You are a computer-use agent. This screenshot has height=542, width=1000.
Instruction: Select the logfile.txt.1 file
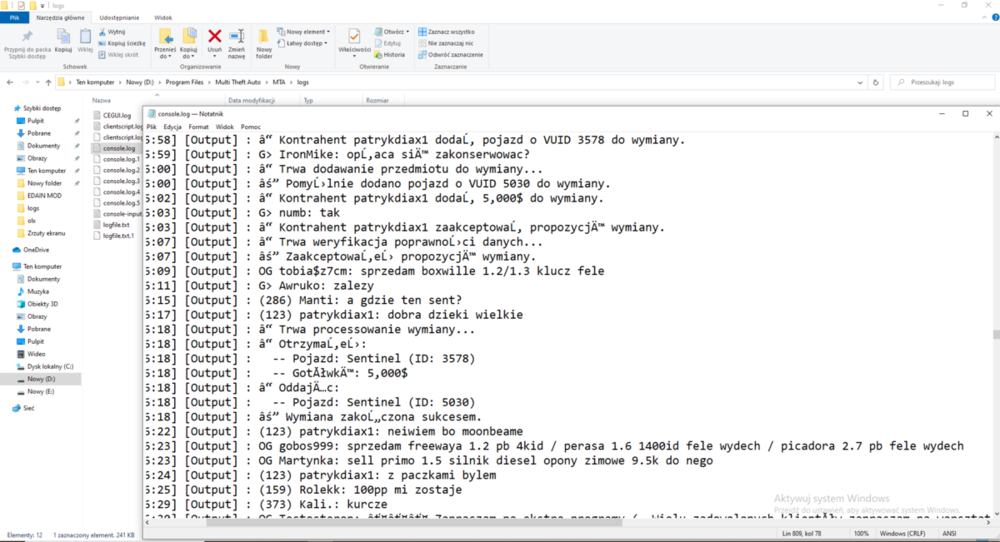coord(117,236)
